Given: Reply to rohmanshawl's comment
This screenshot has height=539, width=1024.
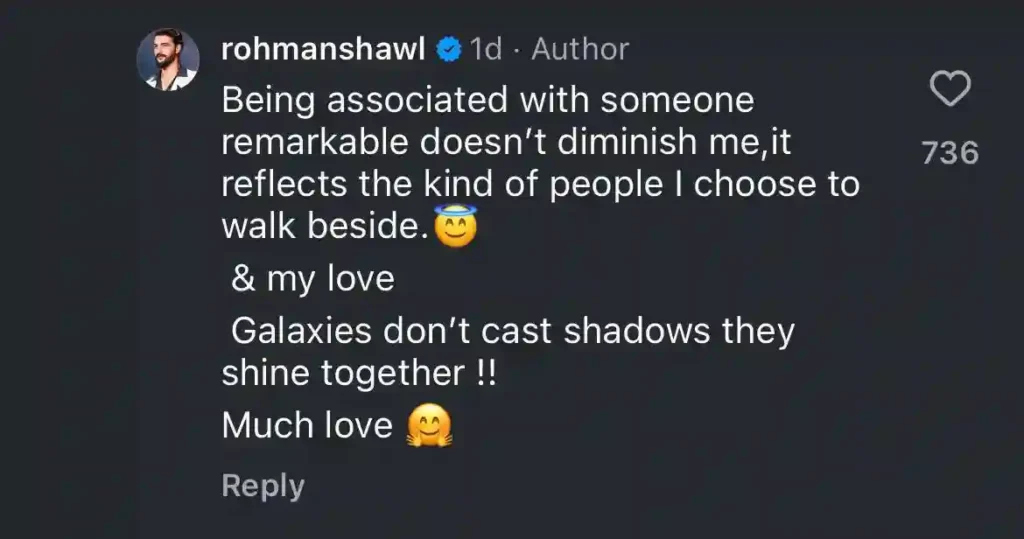Looking at the screenshot, I should (263, 486).
